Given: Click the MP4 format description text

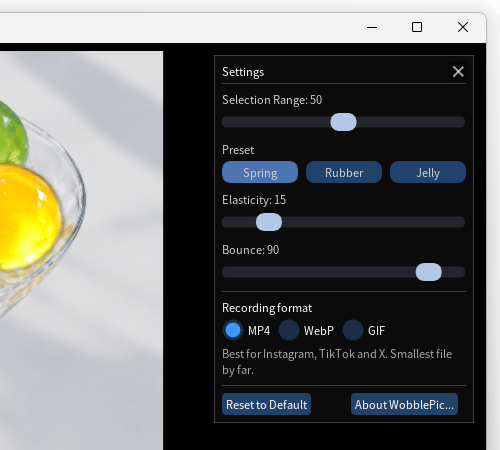Looking at the screenshot, I should (x=337, y=362).
